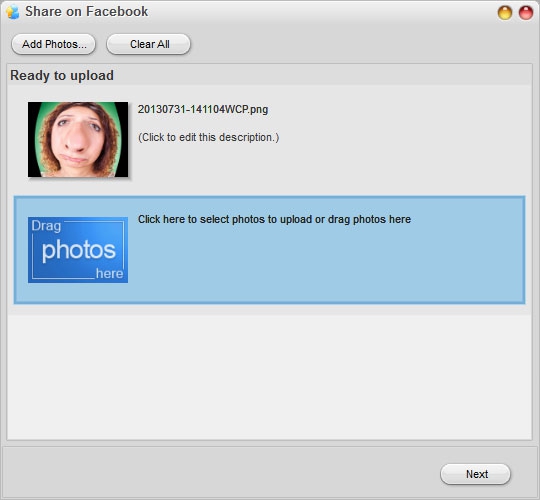Click Next to continue the upload
The width and height of the screenshot is (540, 500).
pyautogui.click(x=476, y=474)
